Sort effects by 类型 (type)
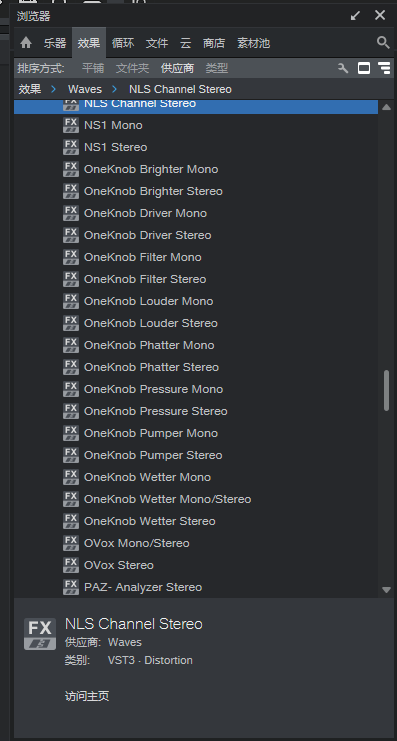Viewport: 397px width, 741px height. coord(216,69)
